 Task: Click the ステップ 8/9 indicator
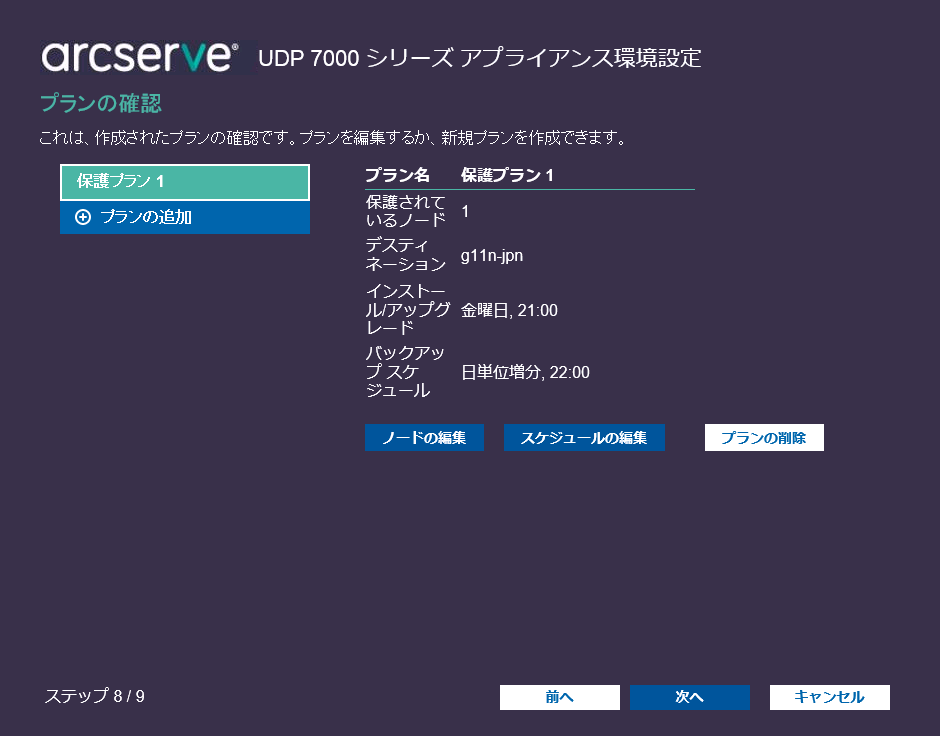94,696
